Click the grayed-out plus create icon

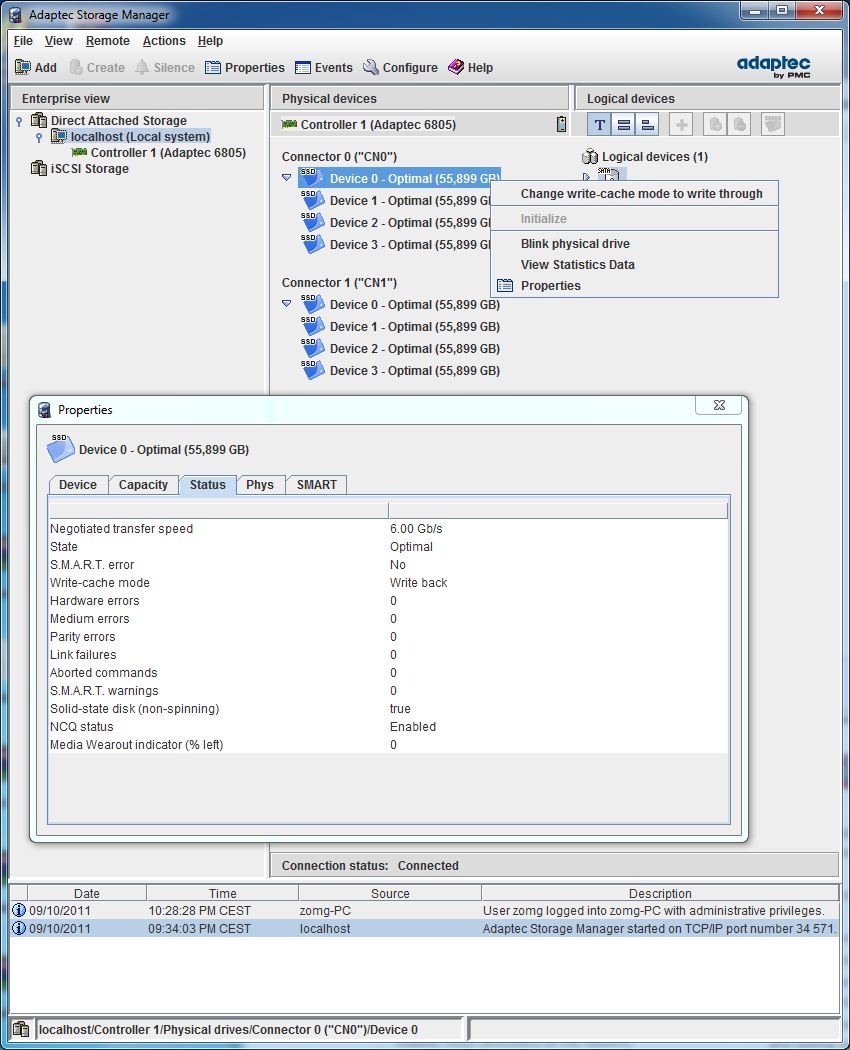coord(681,125)
